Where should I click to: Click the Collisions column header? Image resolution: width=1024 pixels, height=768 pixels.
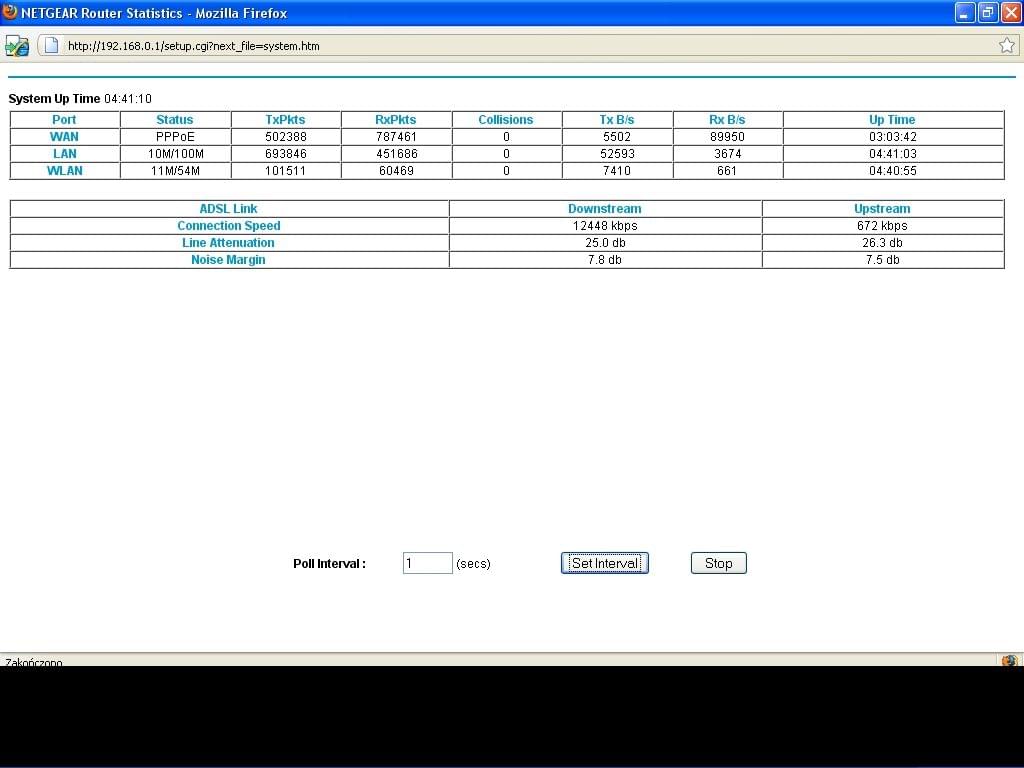click(x=505, y=120)
